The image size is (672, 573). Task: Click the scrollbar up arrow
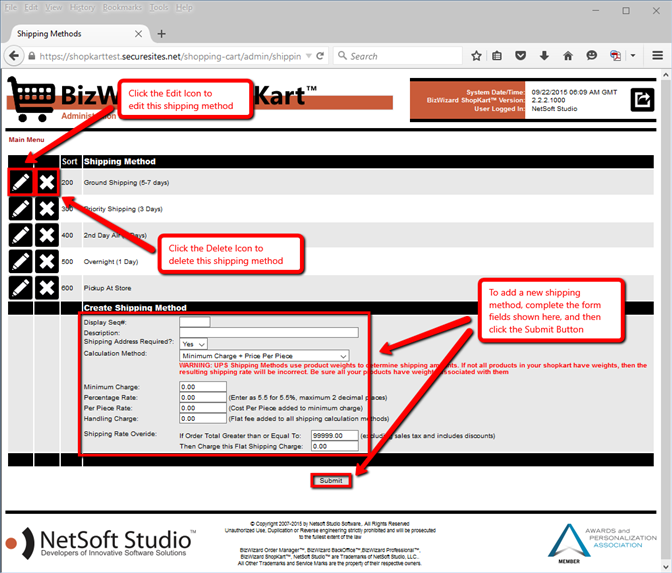click(x=666, y=75)
